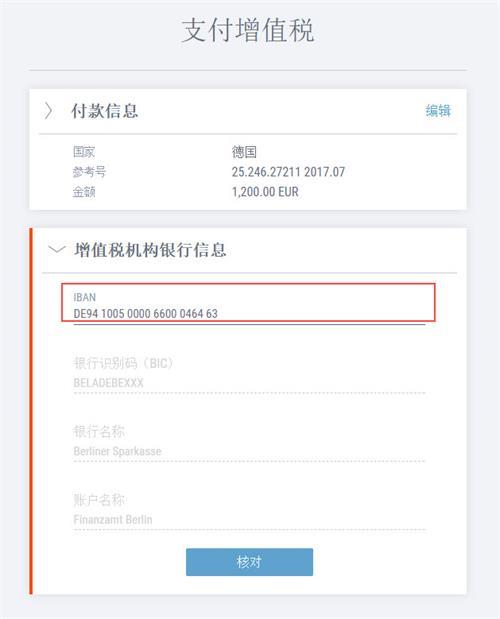The width and height of the screenshot is (500, 619).
Task: Expand the 付款信息 section chevron
Action: (48, 111)
